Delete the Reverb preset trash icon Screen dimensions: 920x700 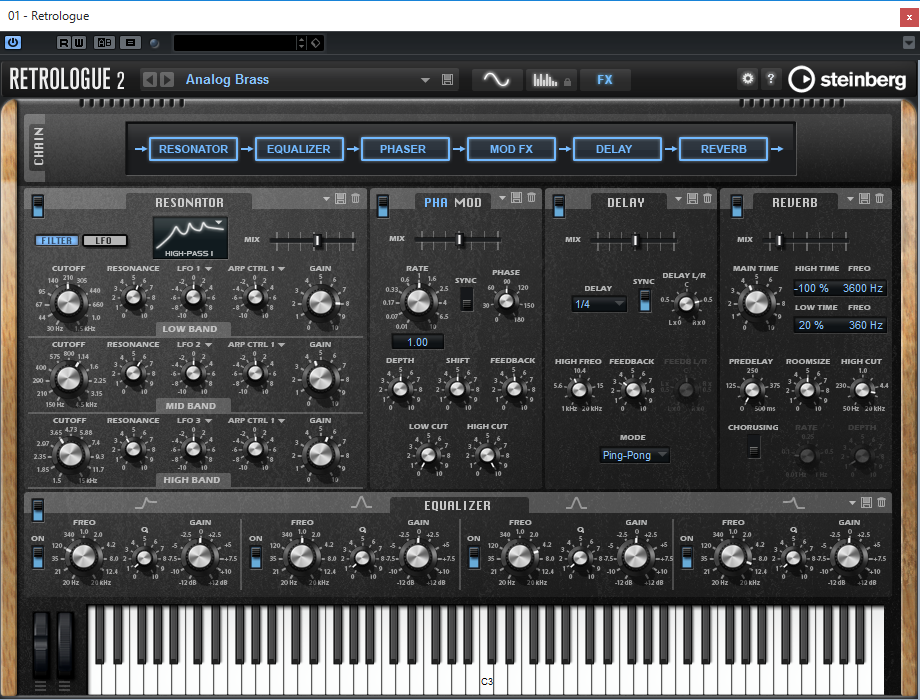880,198
